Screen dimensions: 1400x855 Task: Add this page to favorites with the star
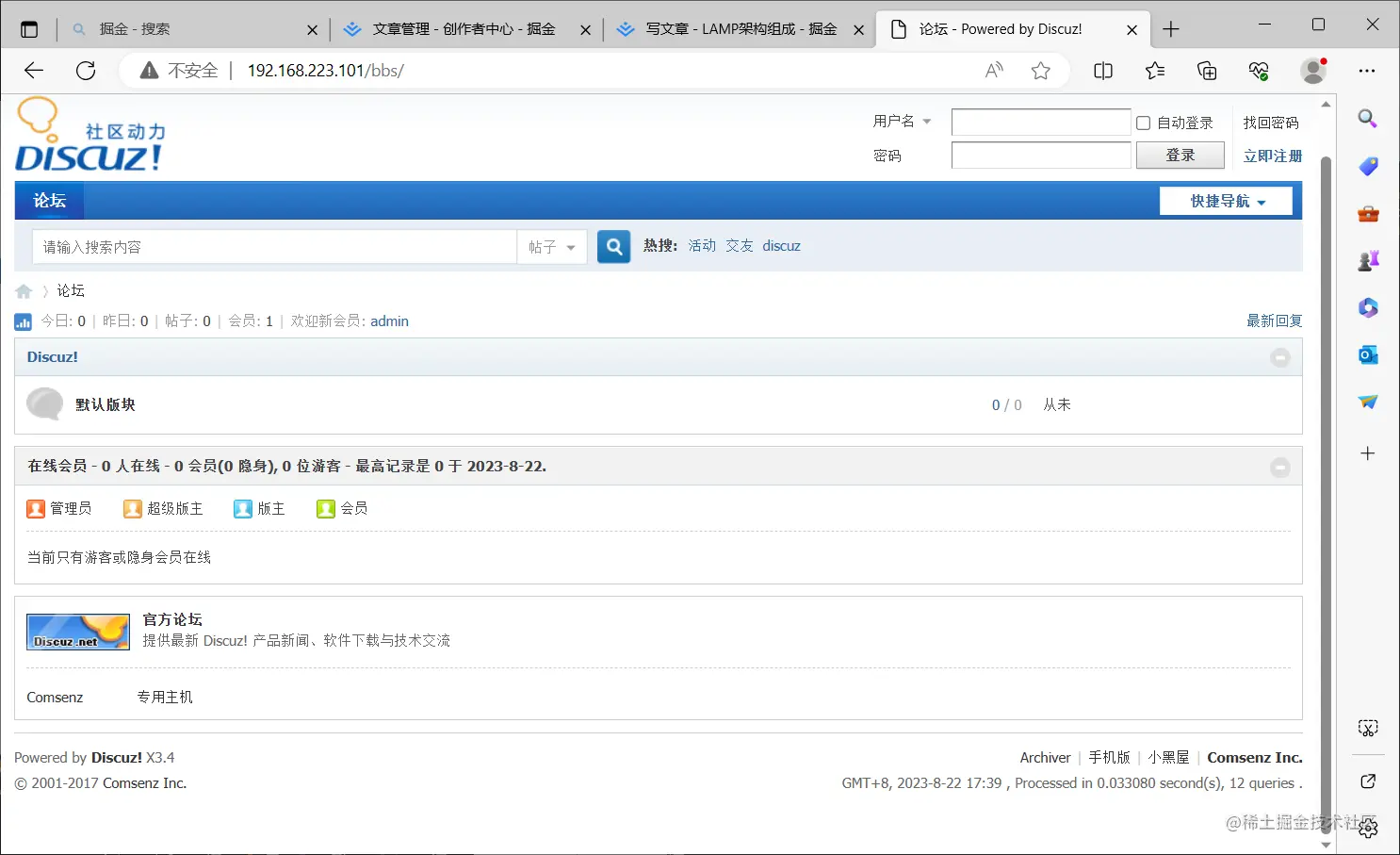(x=1041, y=71)
